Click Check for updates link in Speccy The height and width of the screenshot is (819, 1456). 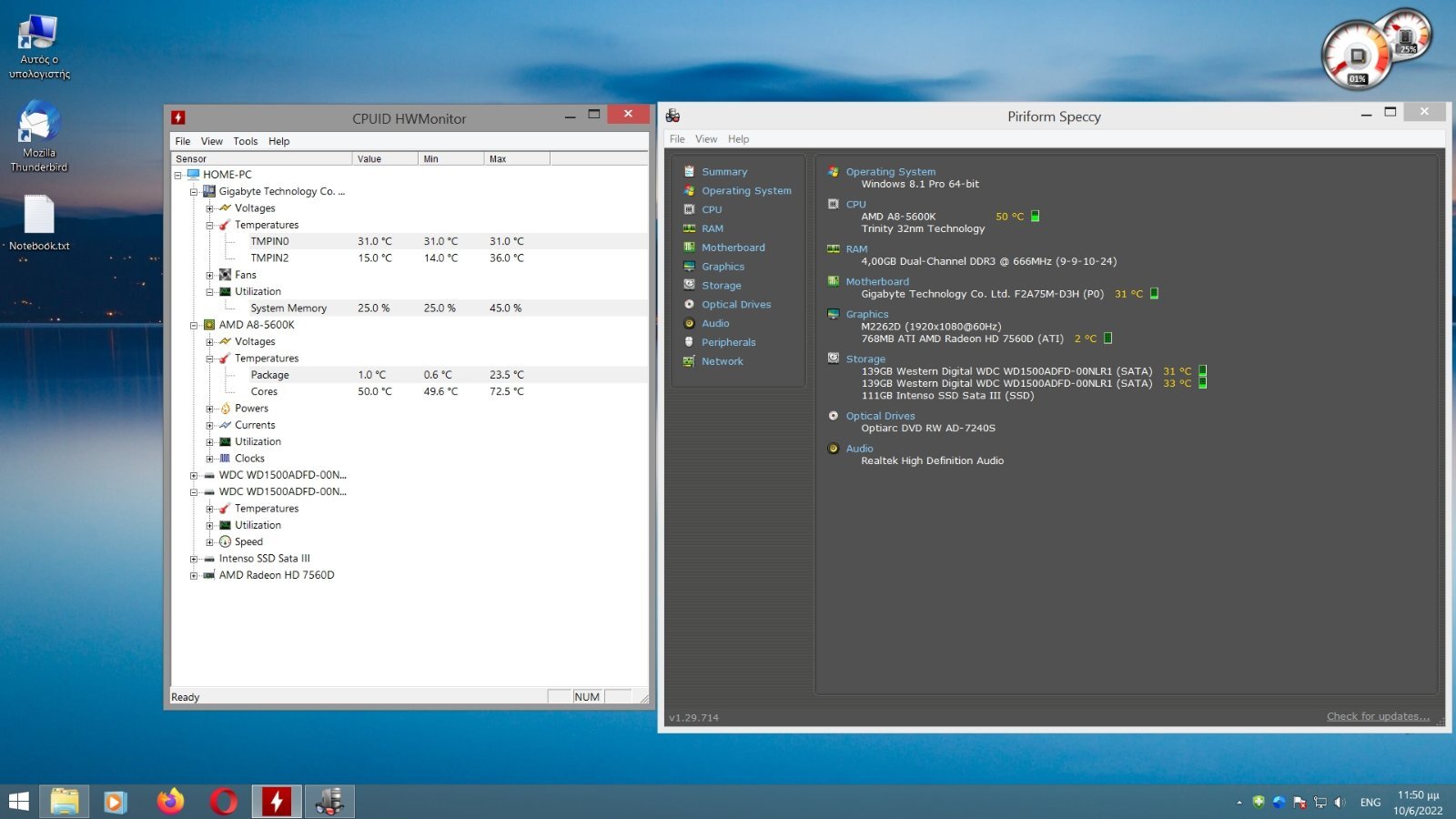tap(1378, 716)
